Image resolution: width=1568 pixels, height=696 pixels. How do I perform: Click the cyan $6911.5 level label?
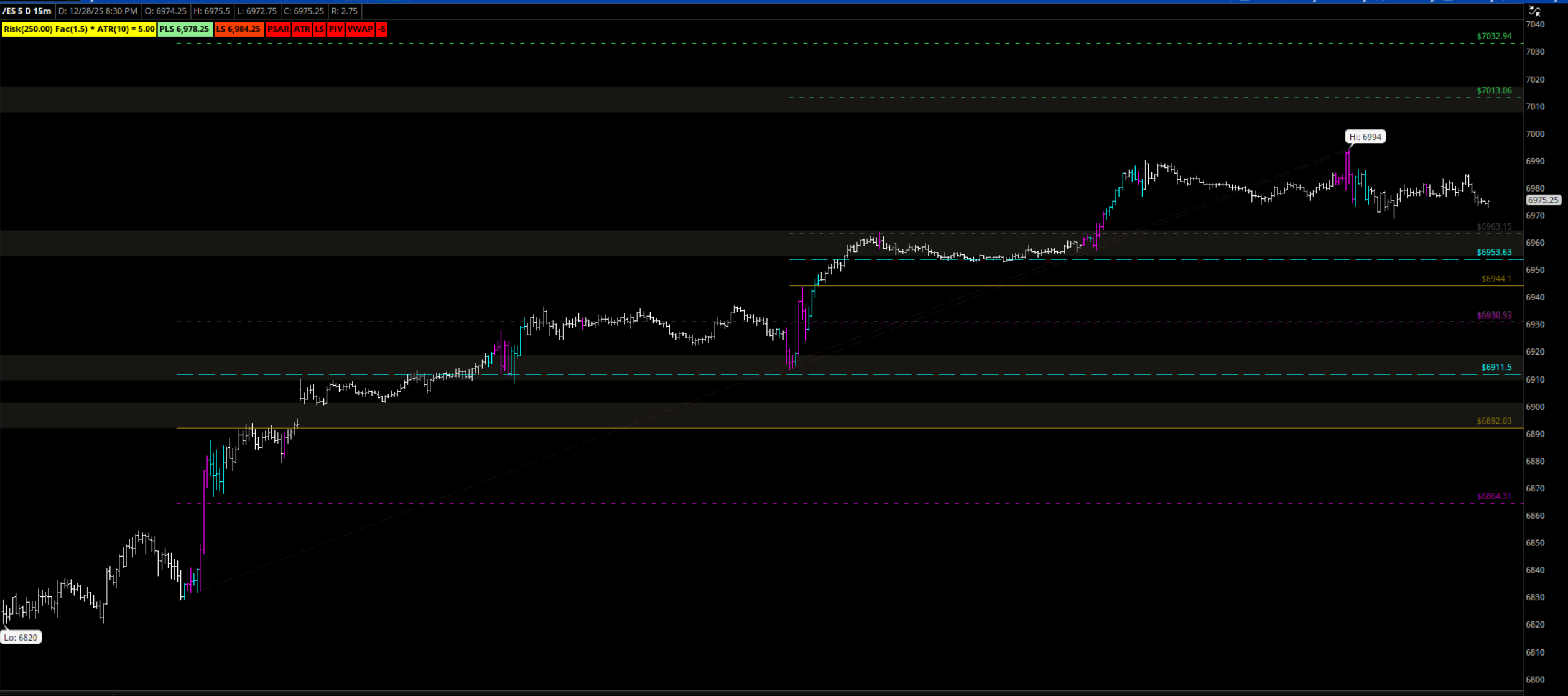pos(1496,368)
